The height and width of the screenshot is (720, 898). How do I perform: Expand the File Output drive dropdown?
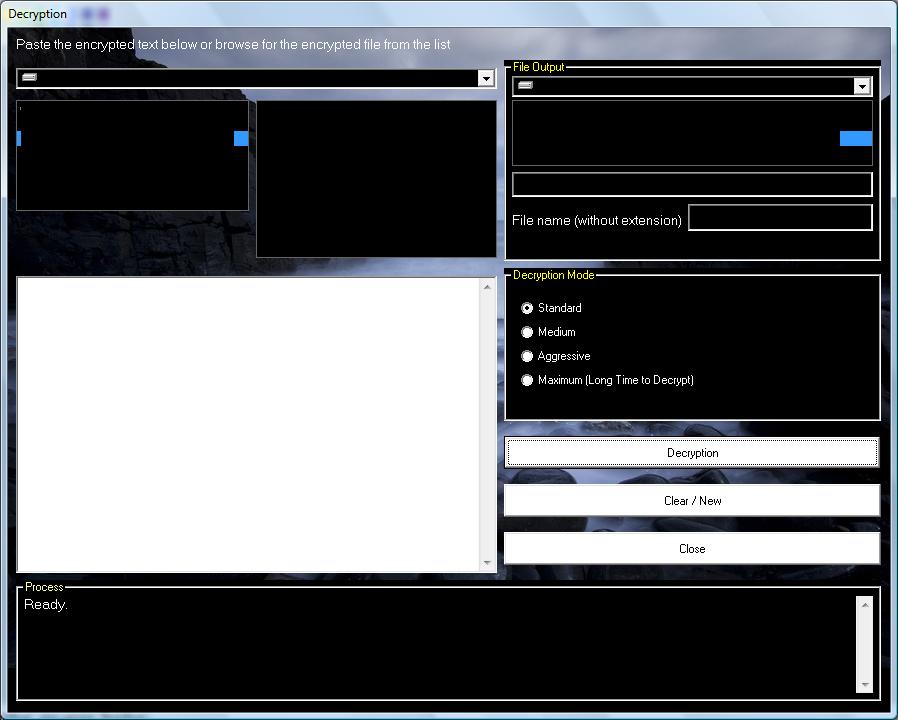pyautogui.click(x=862, y=86)
